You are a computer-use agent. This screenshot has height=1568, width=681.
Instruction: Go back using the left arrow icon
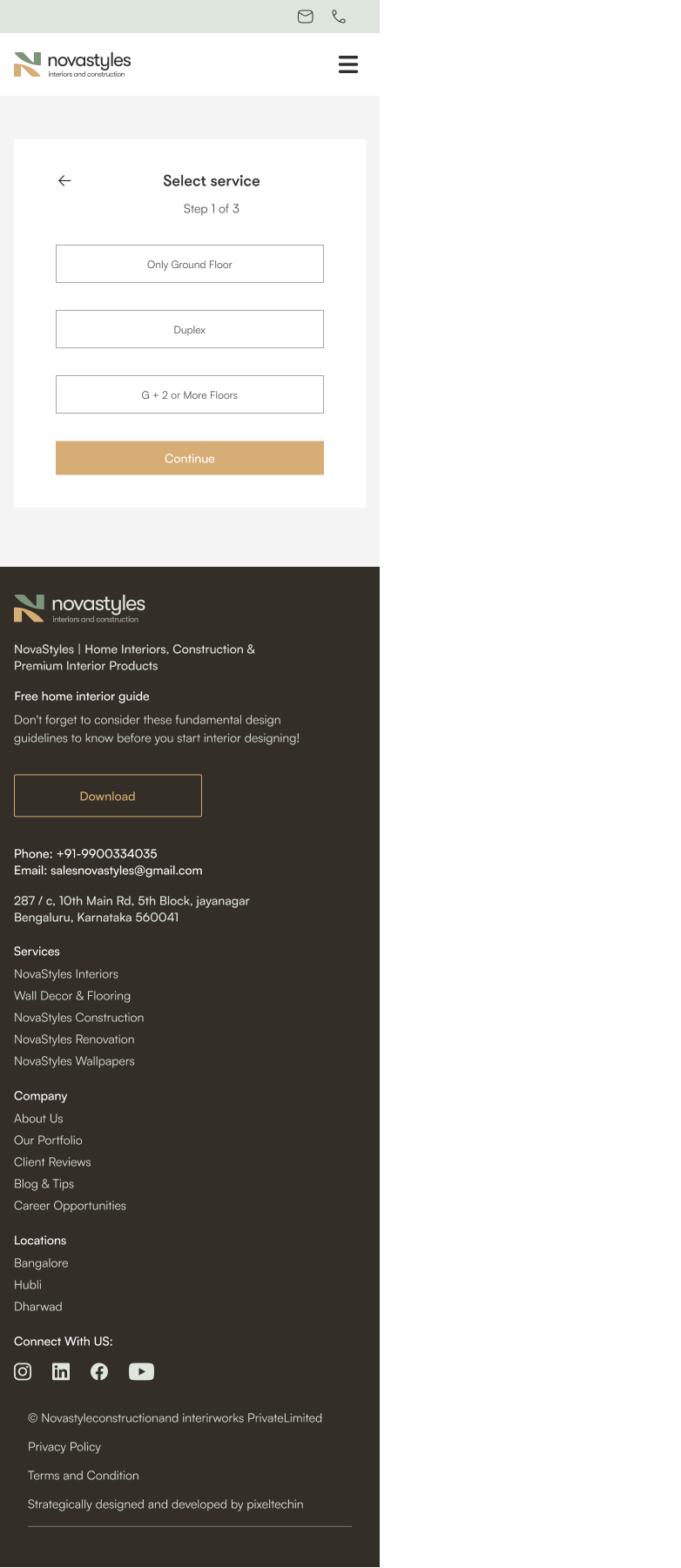point(64,181)
